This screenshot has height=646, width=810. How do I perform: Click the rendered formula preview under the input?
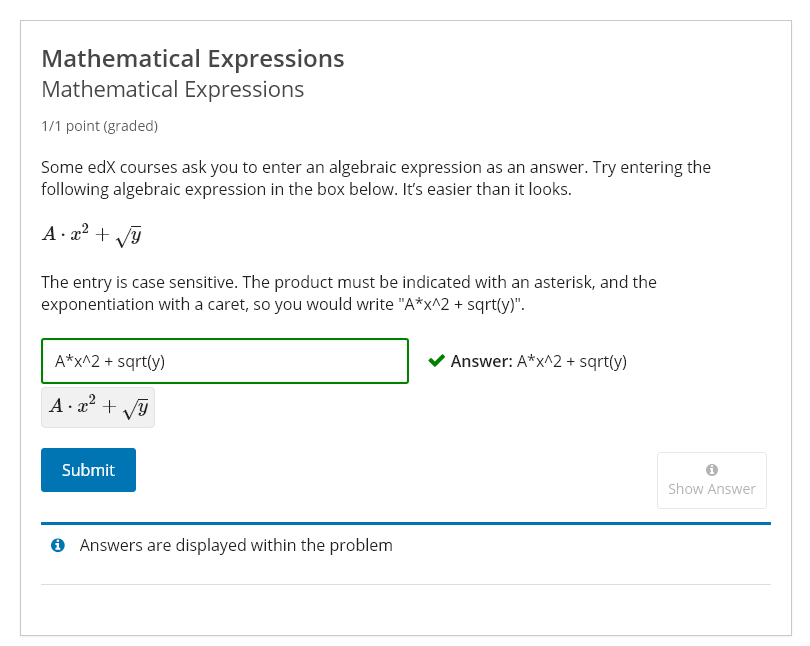[98, 407]
